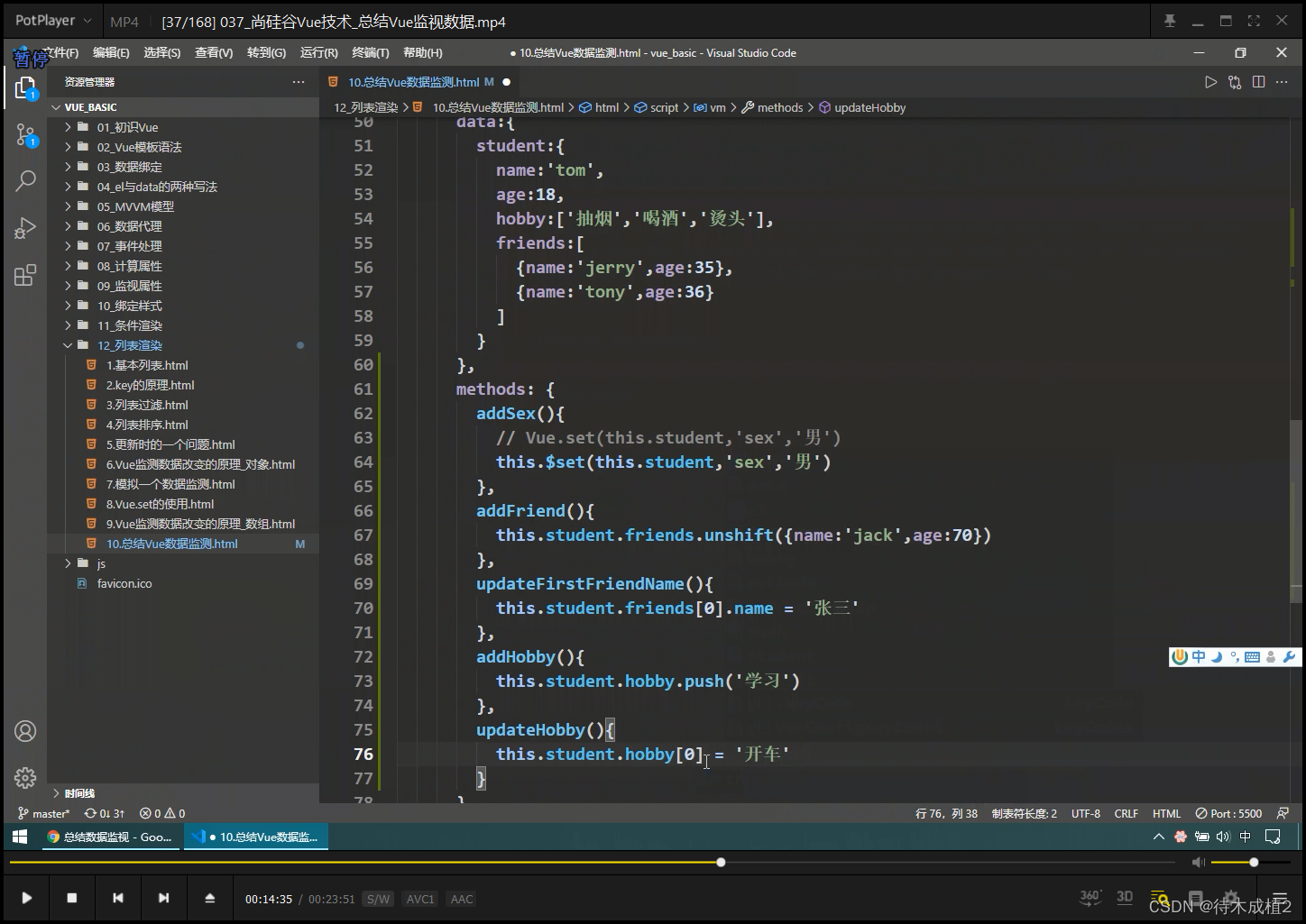
Task: Open the PotPlayer chapter list icon
Action: [1196, 898]
